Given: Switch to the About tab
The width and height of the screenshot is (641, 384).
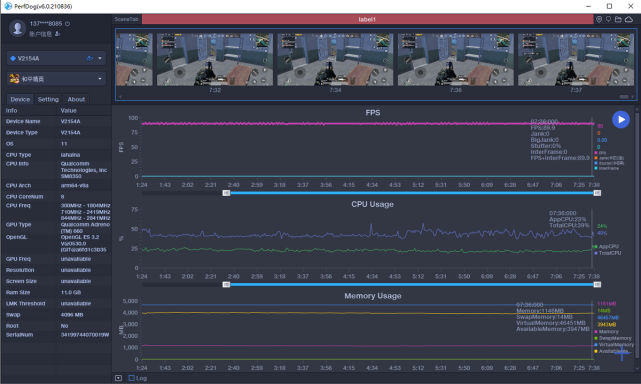Looking at the screenshot, I should click(76, 99).
